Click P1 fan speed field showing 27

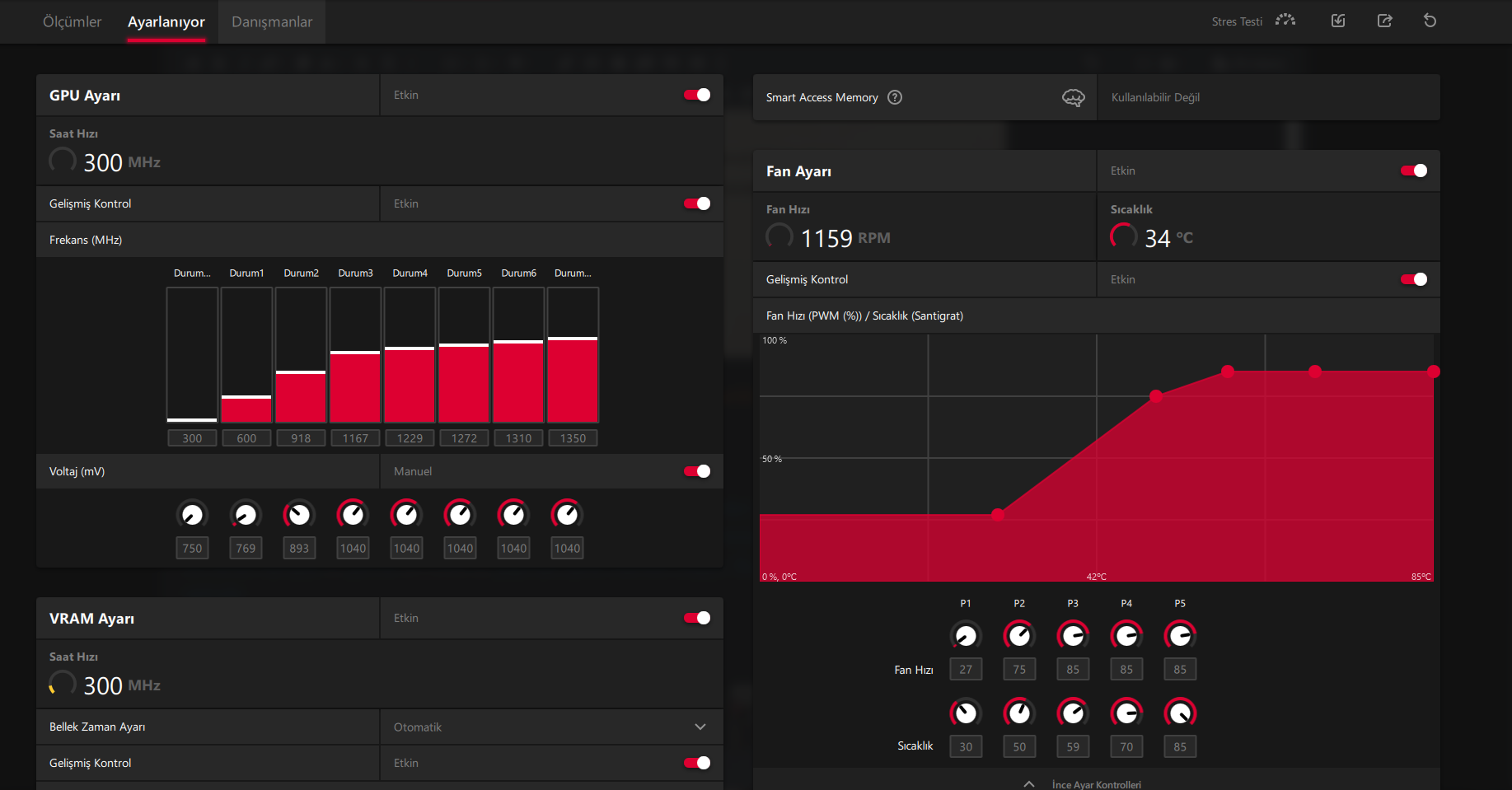click(x=966, y=669)
